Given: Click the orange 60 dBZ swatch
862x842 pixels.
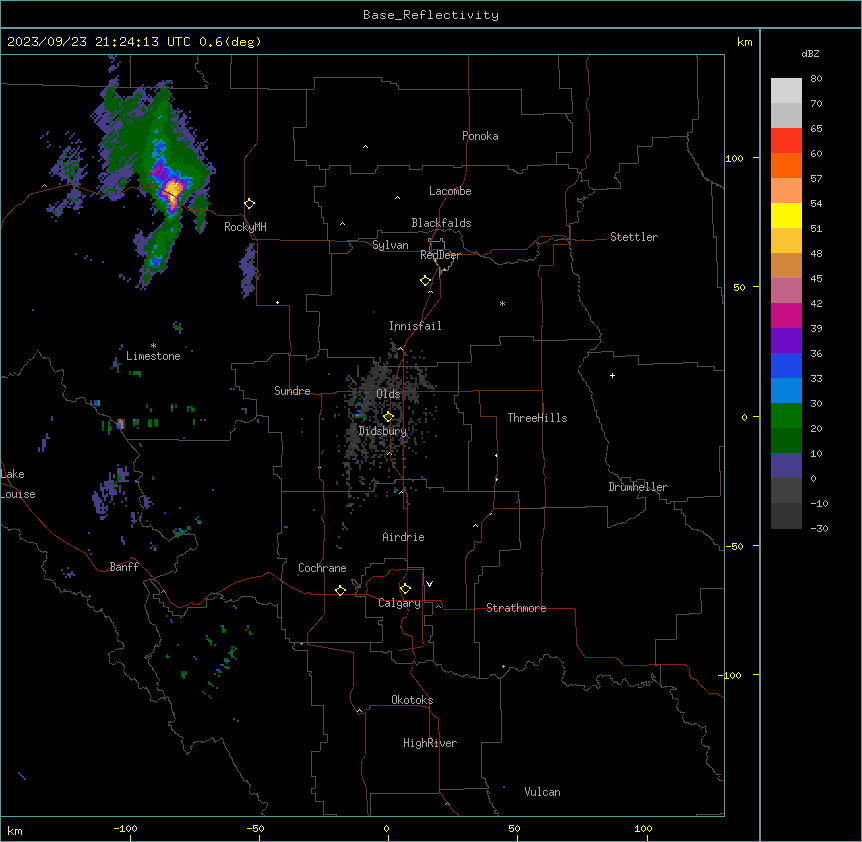Looking at the screenshot, I should (786, 165).
